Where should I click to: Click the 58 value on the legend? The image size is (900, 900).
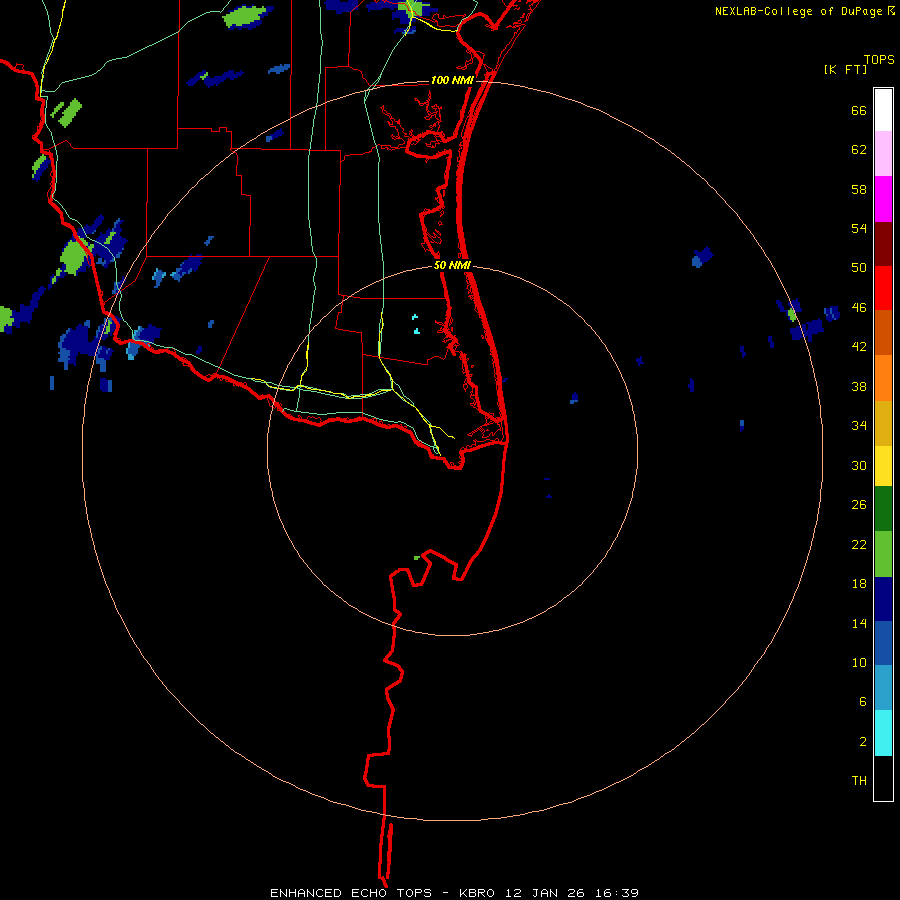coord(859,189)
